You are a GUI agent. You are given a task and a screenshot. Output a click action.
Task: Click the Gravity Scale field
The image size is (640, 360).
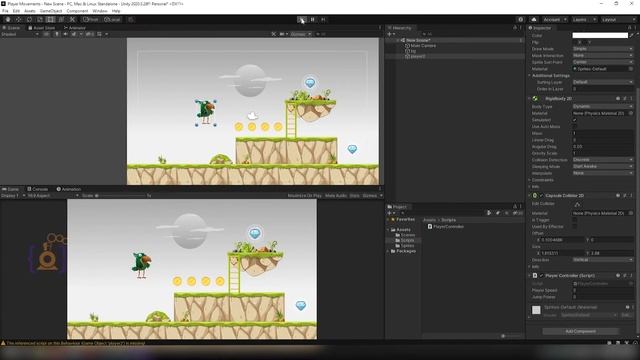603,153
